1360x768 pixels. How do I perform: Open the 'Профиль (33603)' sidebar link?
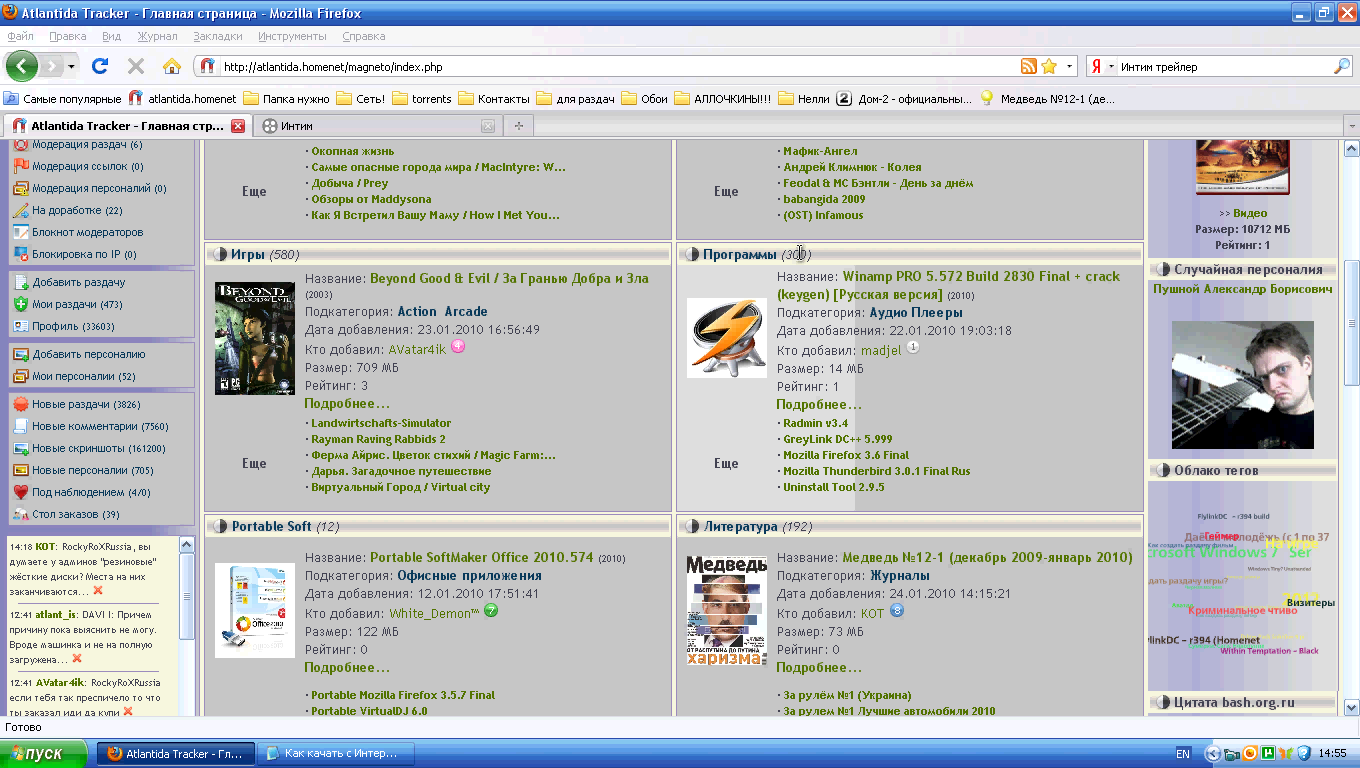(73, 326)
